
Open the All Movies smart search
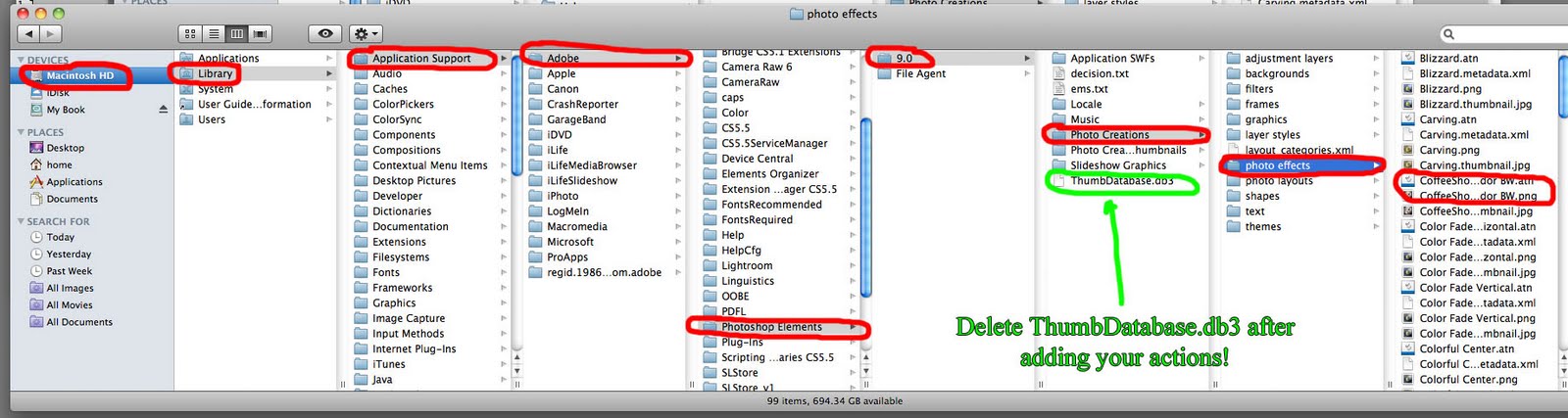pos(70,305)
